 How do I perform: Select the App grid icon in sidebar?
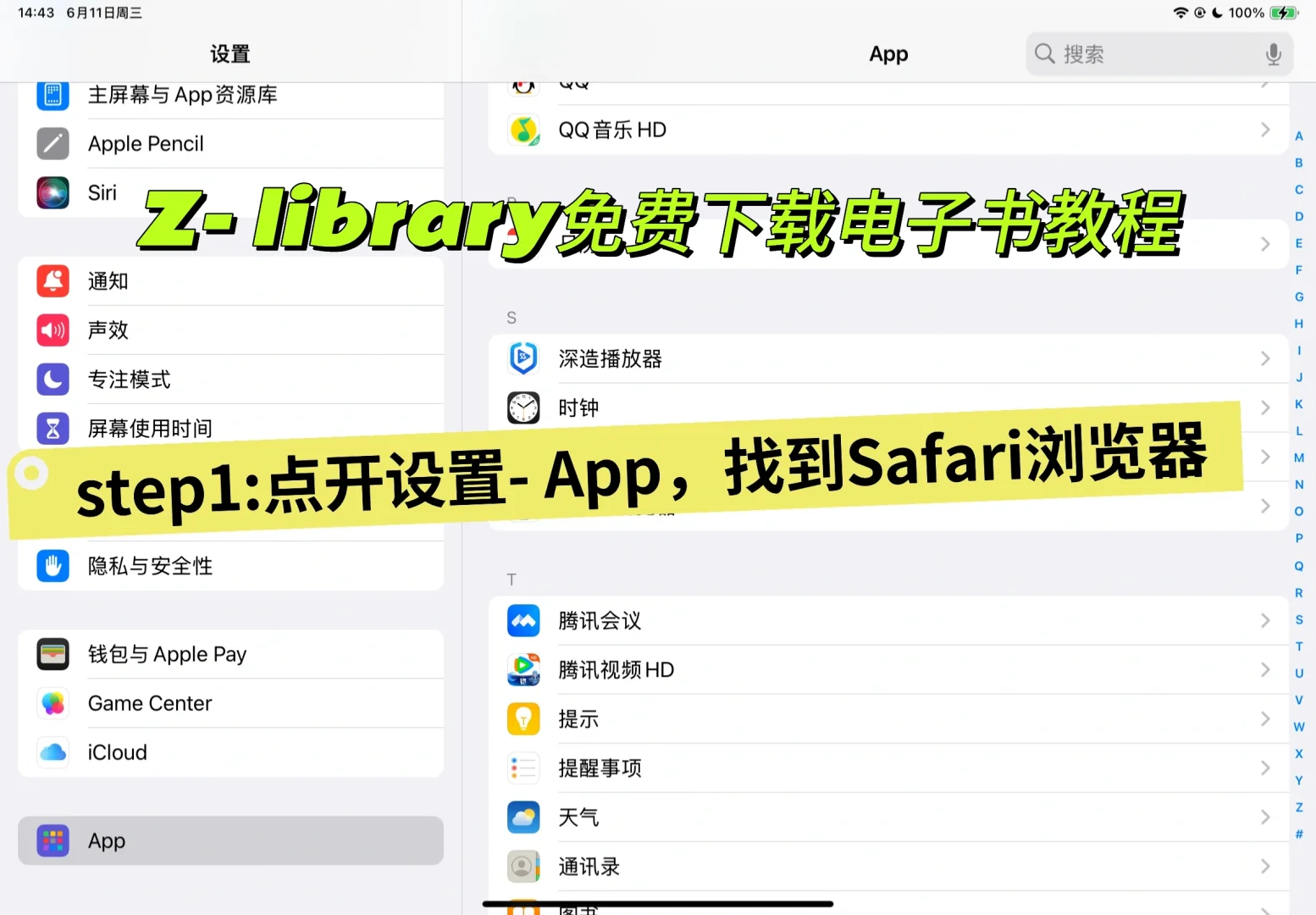pyautogui.click(x=53, y=840)
